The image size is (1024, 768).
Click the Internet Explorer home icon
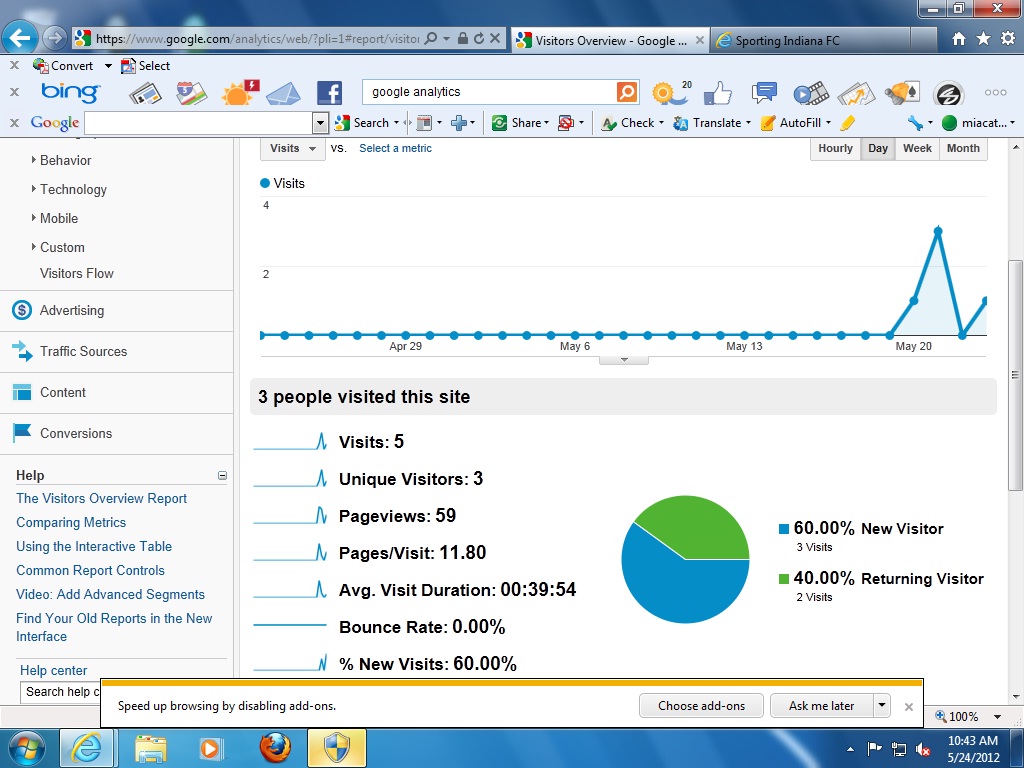point(959,39)
